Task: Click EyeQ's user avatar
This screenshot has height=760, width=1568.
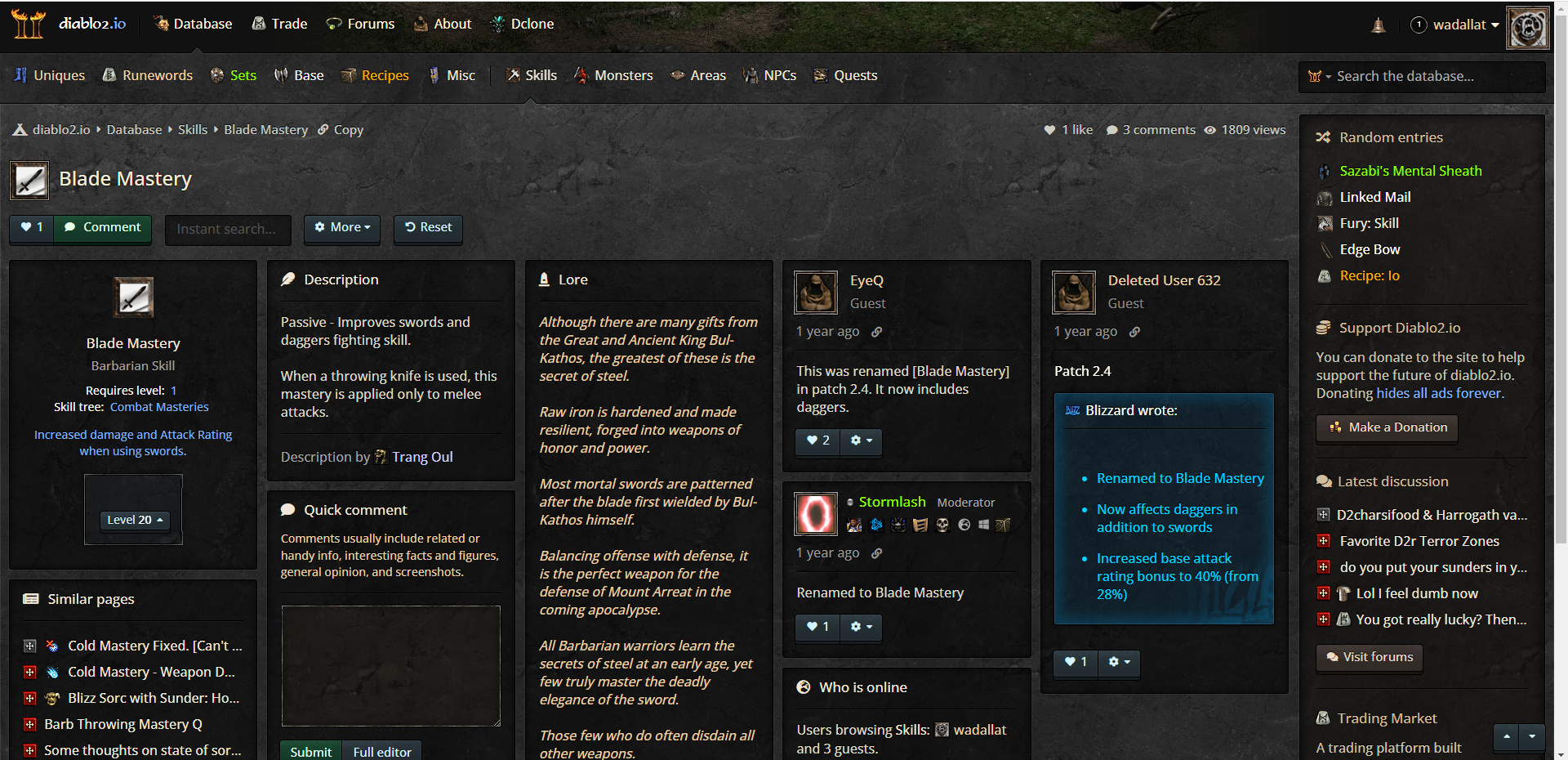Action: coord(816,293)
